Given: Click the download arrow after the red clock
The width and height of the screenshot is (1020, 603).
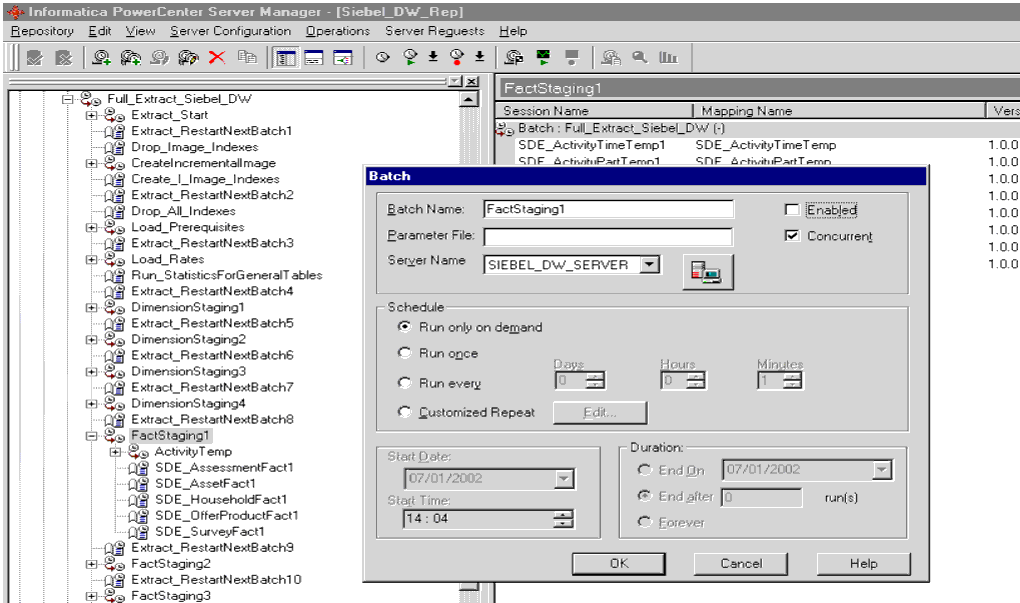Looking at the screenshot, I should click(x=479, y=57).
